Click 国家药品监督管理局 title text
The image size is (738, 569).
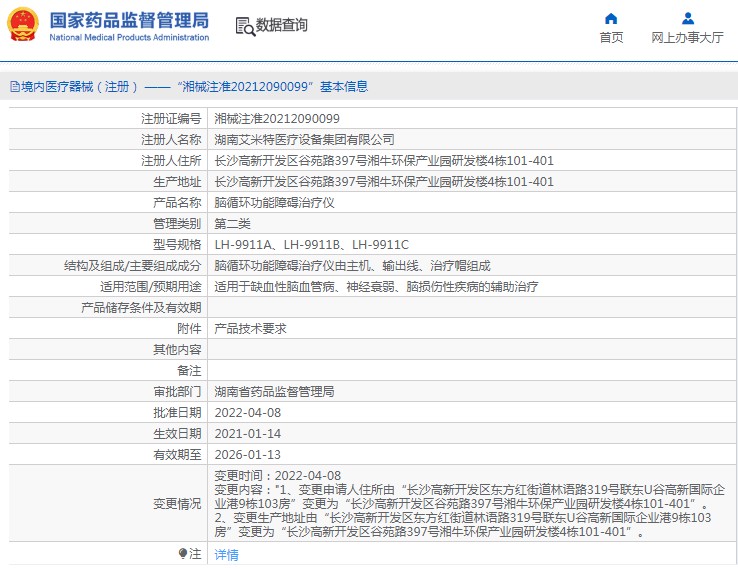tap(129, 20)
